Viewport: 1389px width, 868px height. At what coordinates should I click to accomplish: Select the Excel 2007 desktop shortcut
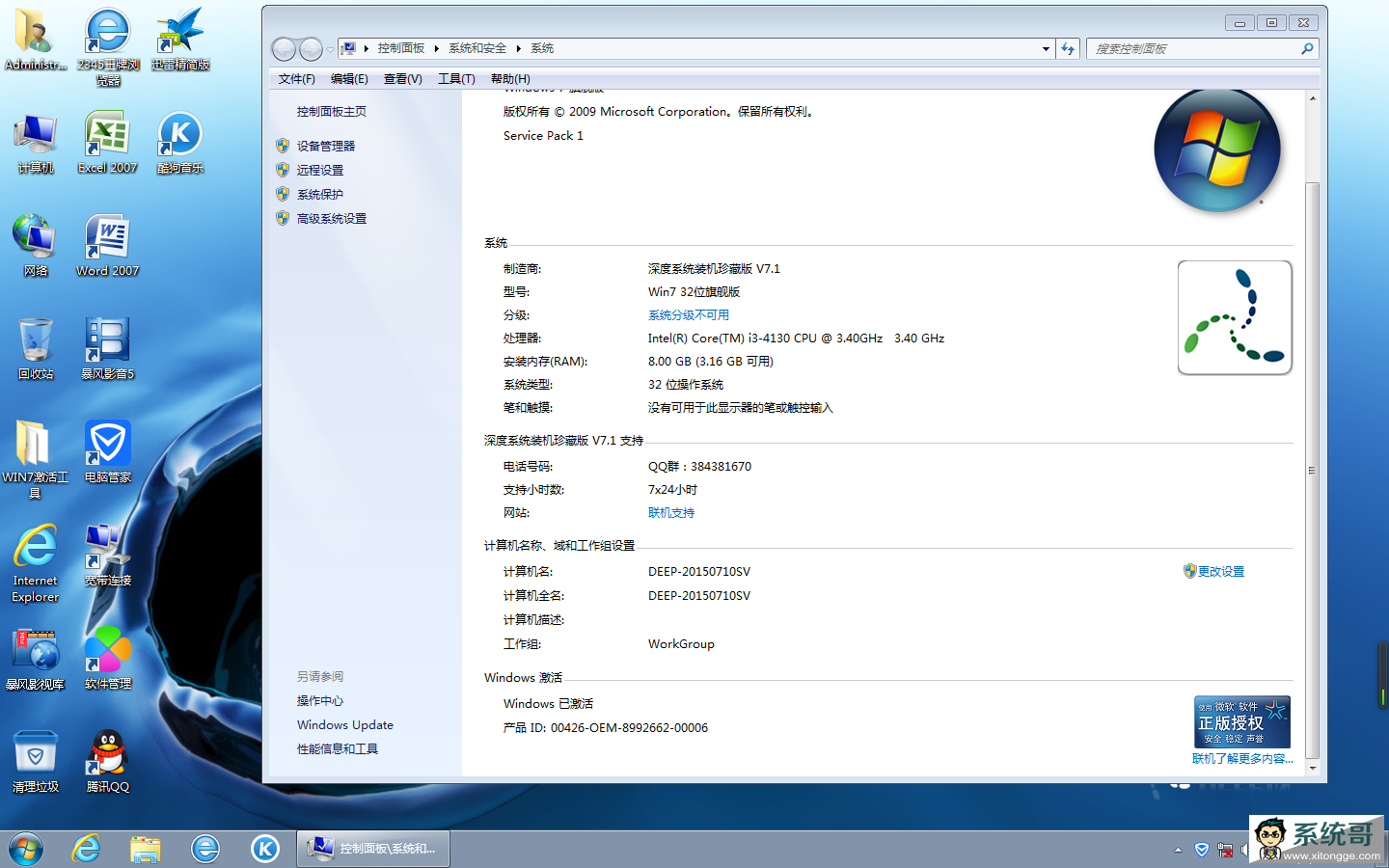108,144
